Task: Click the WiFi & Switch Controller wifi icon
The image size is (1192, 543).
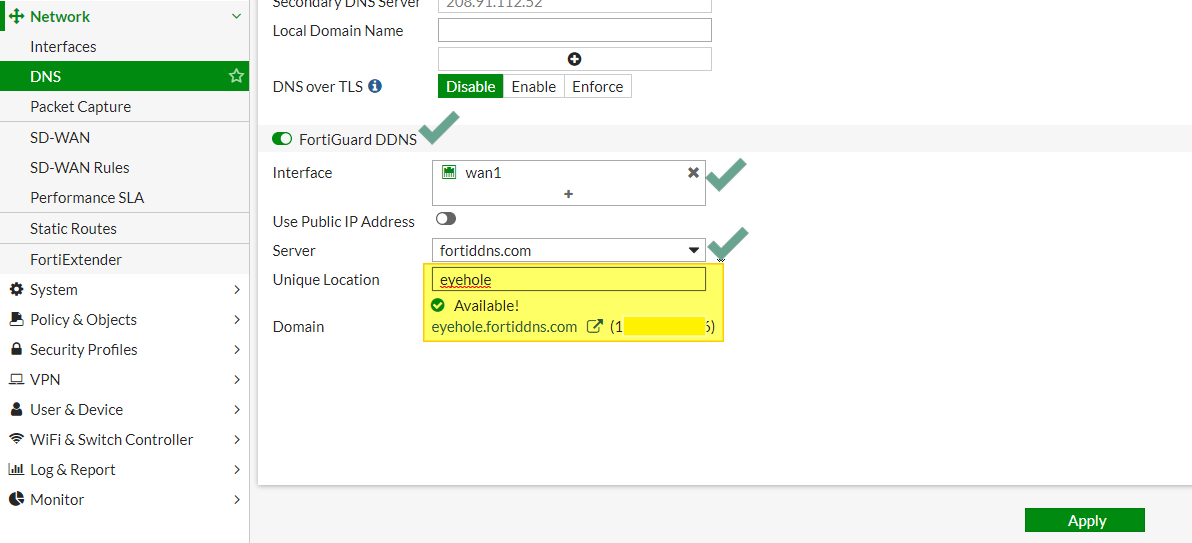Action: pos(16,440)
